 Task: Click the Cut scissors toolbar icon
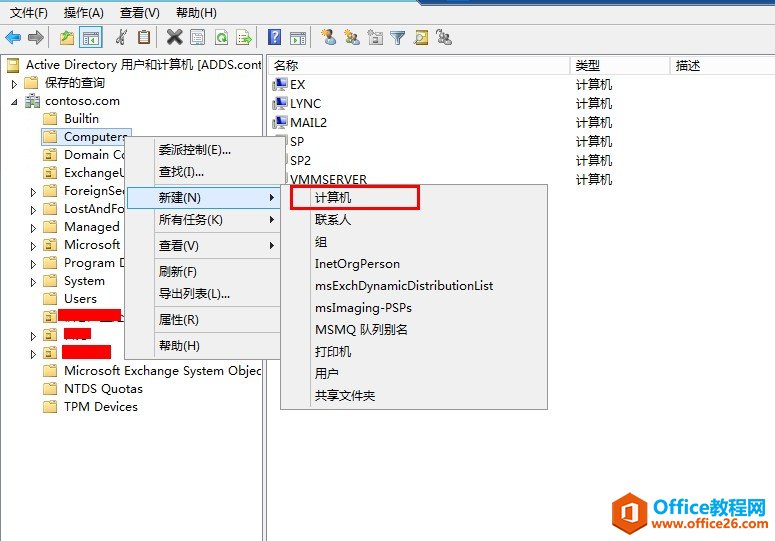point(121,38)
